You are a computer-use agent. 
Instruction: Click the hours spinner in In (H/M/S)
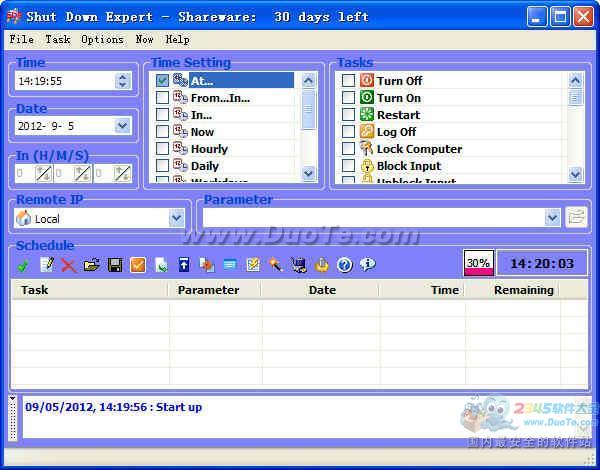(x=44, y=174)
